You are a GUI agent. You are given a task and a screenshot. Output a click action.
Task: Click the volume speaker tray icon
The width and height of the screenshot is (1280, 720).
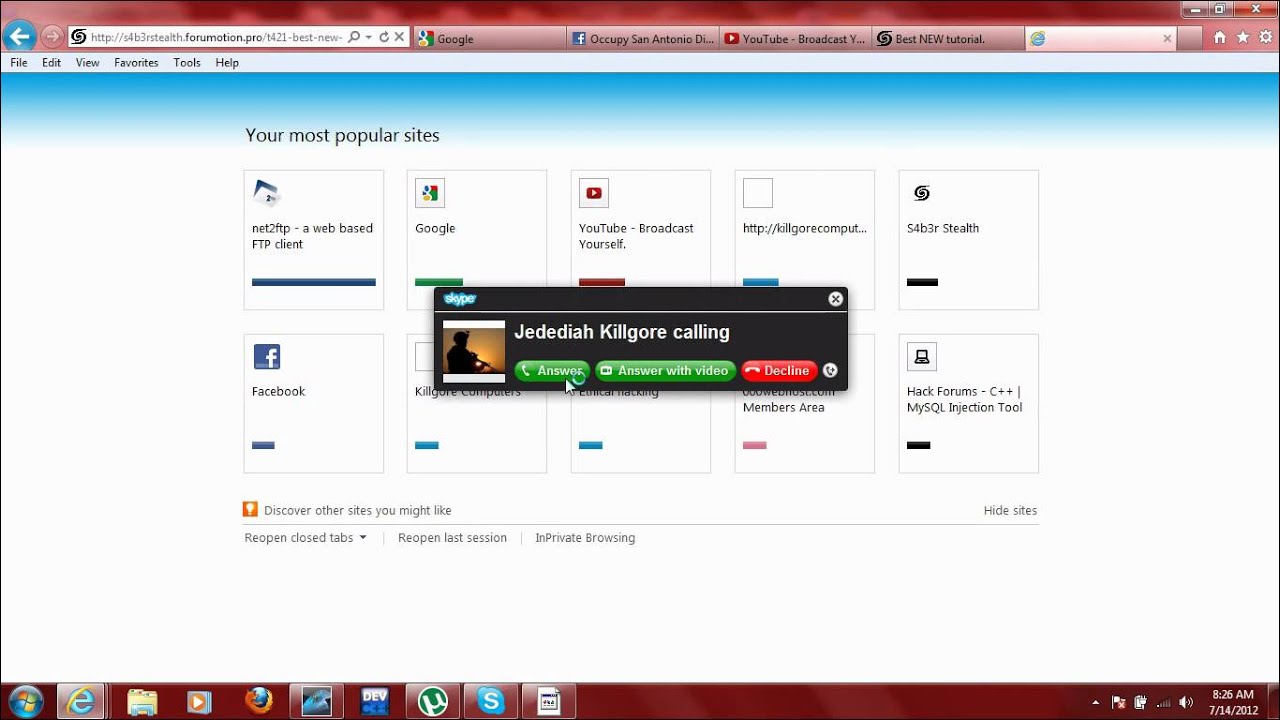(x=1186, y=702)
